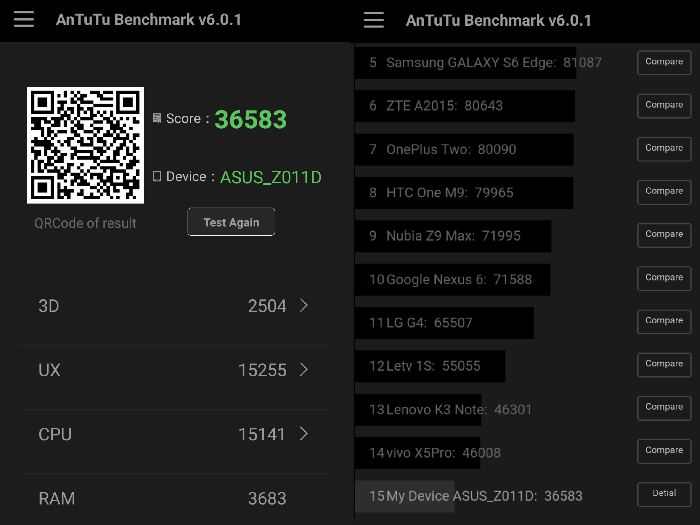This screenshot has height=525, width=700.
Task: Compare with Lenovo K3 Note
Action: (x=664, y=408)
